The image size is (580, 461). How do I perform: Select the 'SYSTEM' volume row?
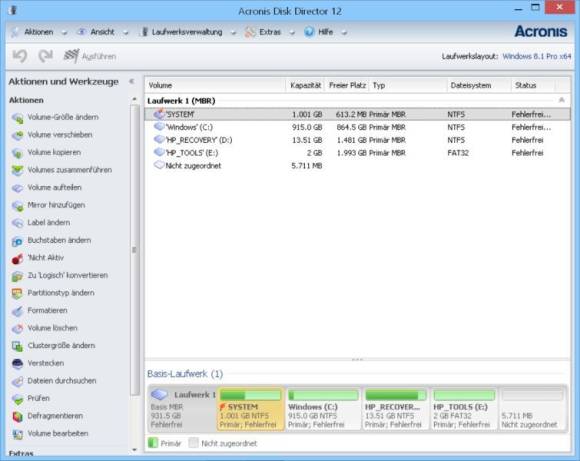point(357,114)
